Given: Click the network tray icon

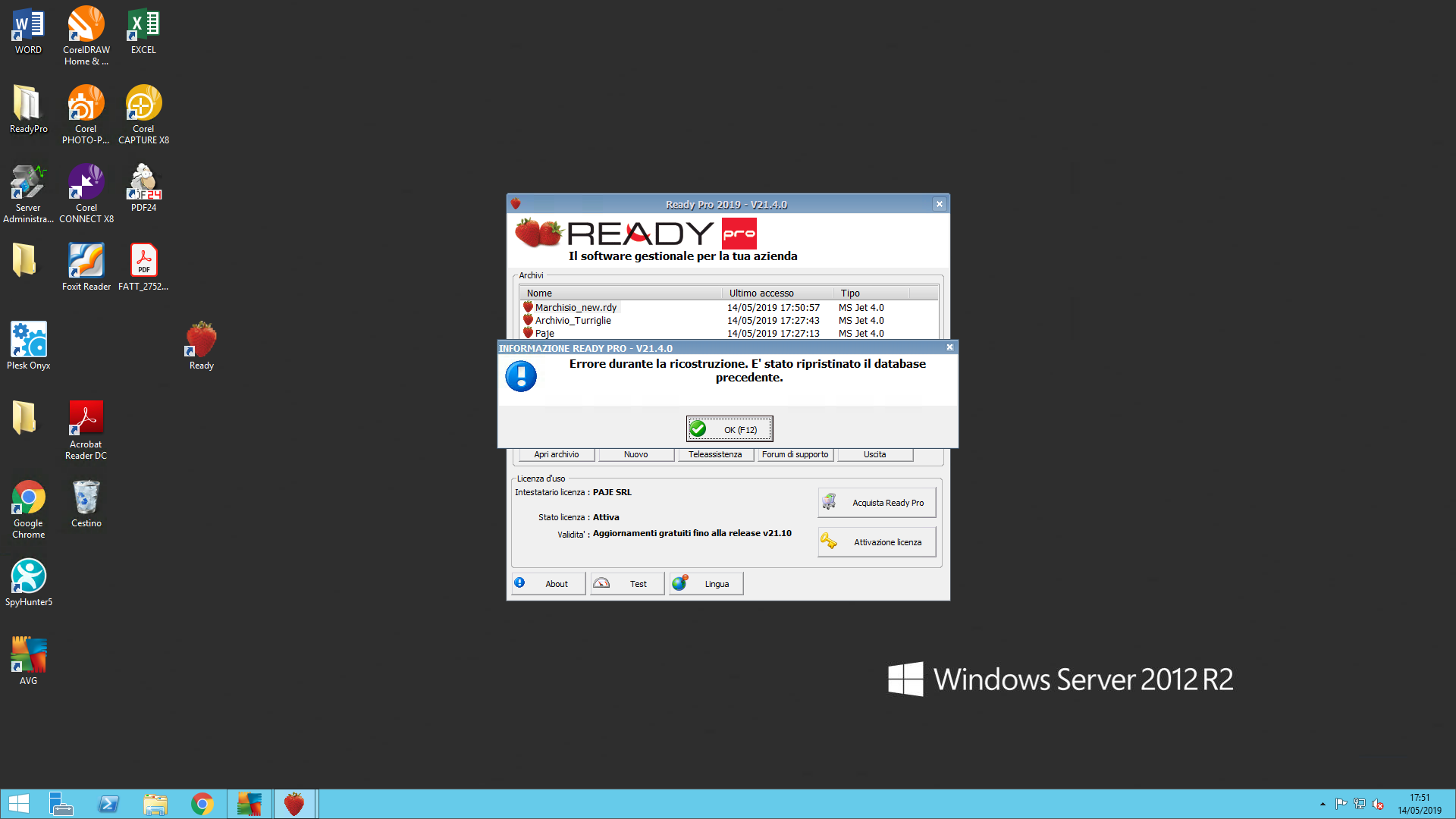Looking at the screenshot, I should click(x=1360, y=805).
